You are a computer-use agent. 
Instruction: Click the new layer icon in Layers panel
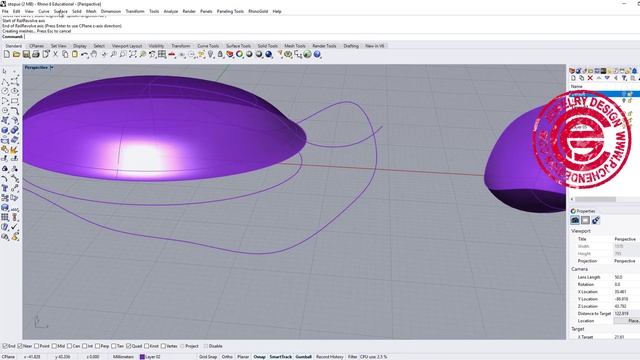coord(573,78)
